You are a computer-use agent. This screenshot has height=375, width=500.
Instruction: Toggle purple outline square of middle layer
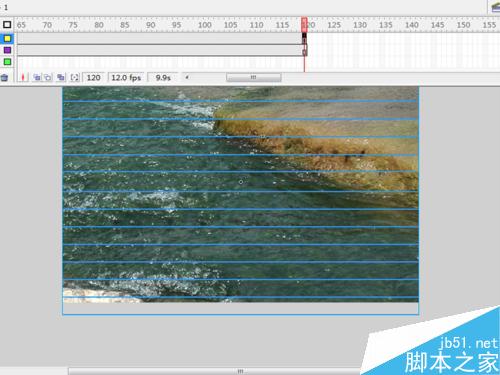(7, 50)
